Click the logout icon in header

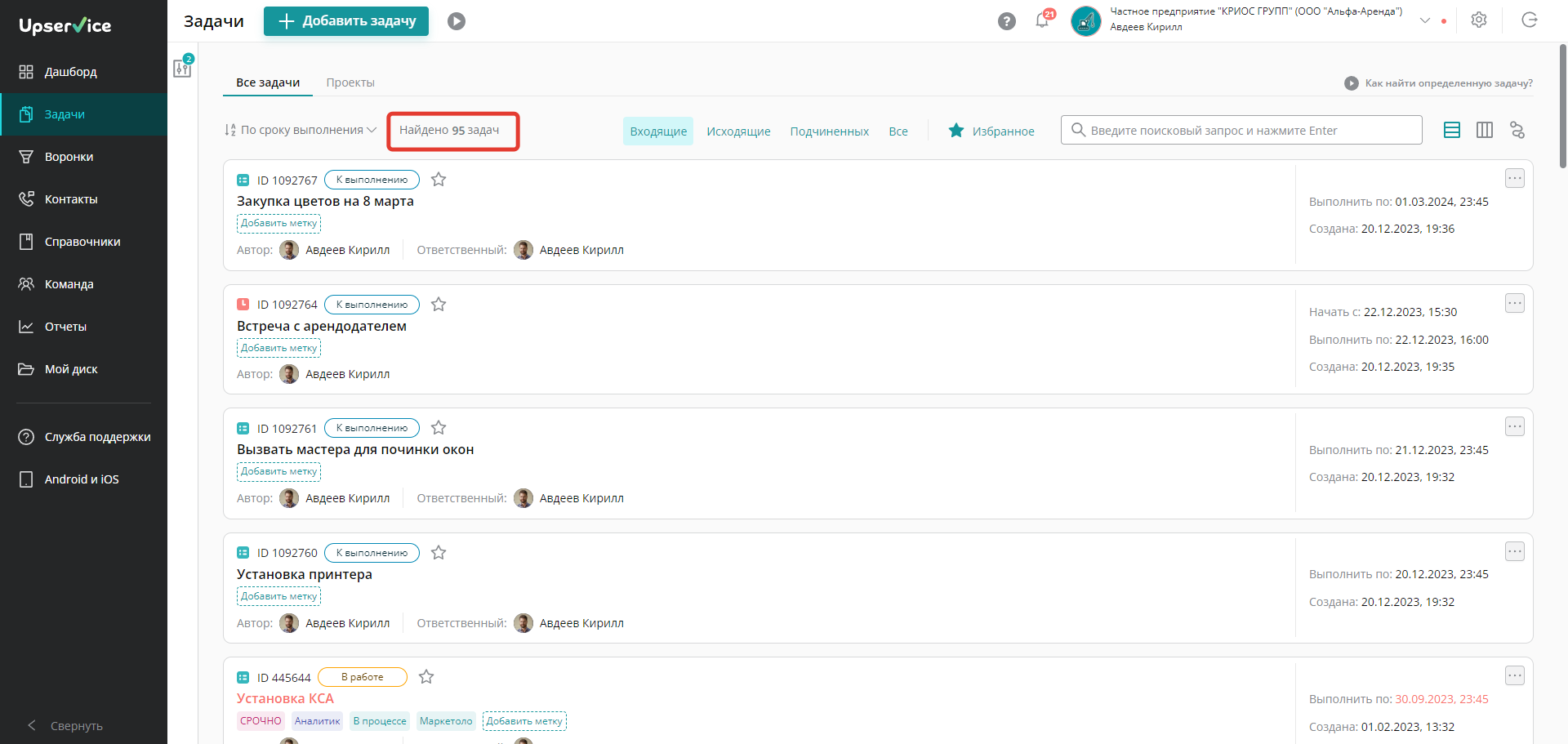(x=1530, y=20)
